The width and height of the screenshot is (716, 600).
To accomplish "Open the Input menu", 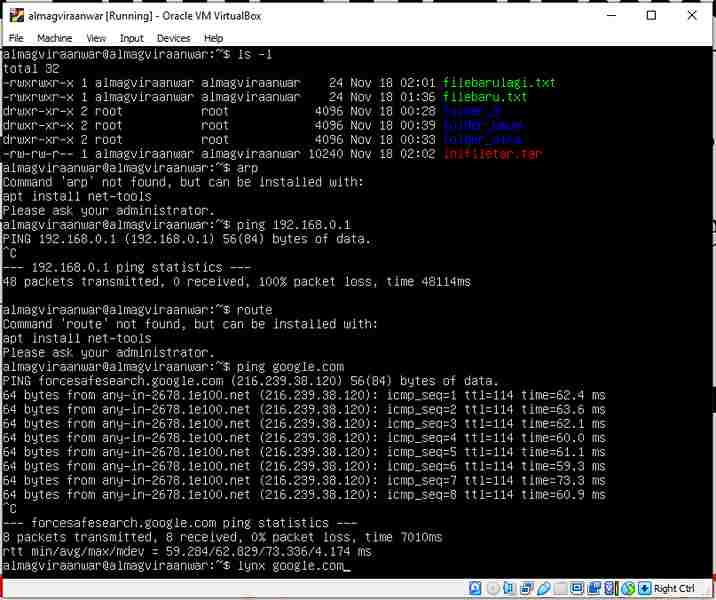I will (132, 38).
